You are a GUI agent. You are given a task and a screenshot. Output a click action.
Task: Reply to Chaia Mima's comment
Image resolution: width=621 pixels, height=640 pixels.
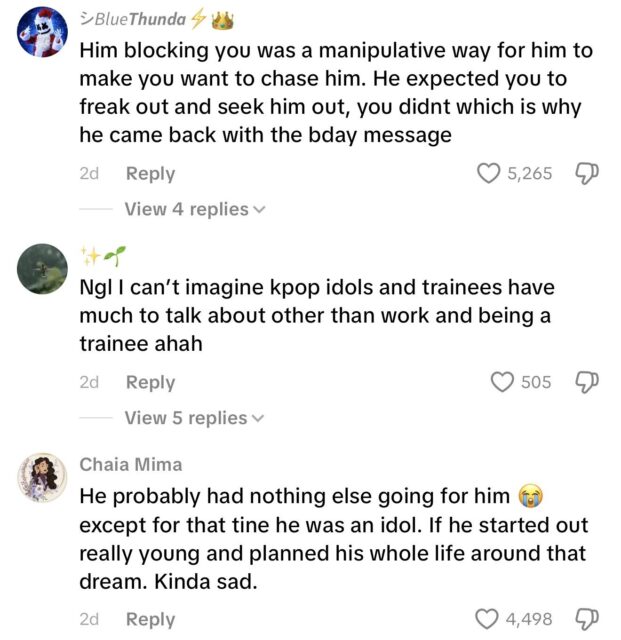click(150, 620)
